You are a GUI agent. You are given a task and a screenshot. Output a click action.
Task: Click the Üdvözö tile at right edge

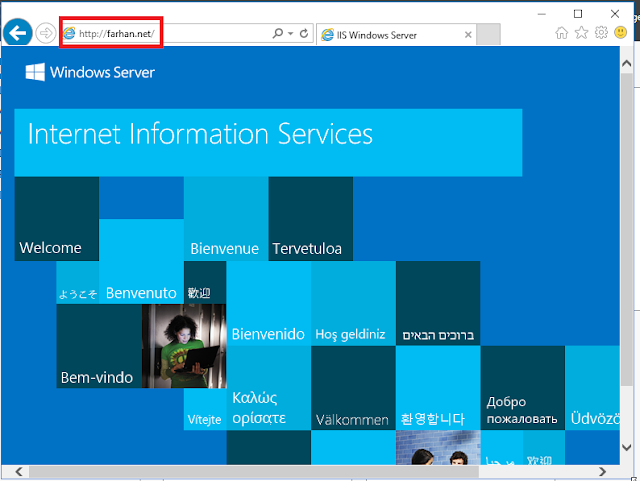tap(593, 388)
